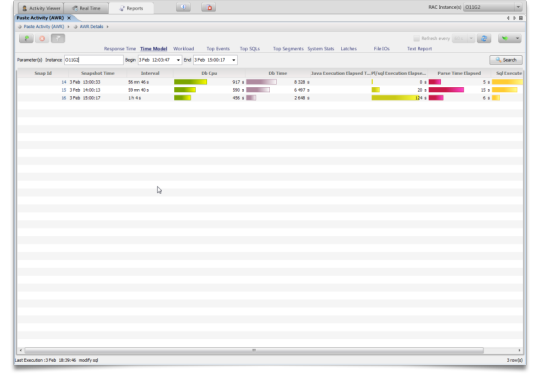540x381 pixels.
Task: Click the AWR Details breadcrumb link
Action: pos(92,27)
